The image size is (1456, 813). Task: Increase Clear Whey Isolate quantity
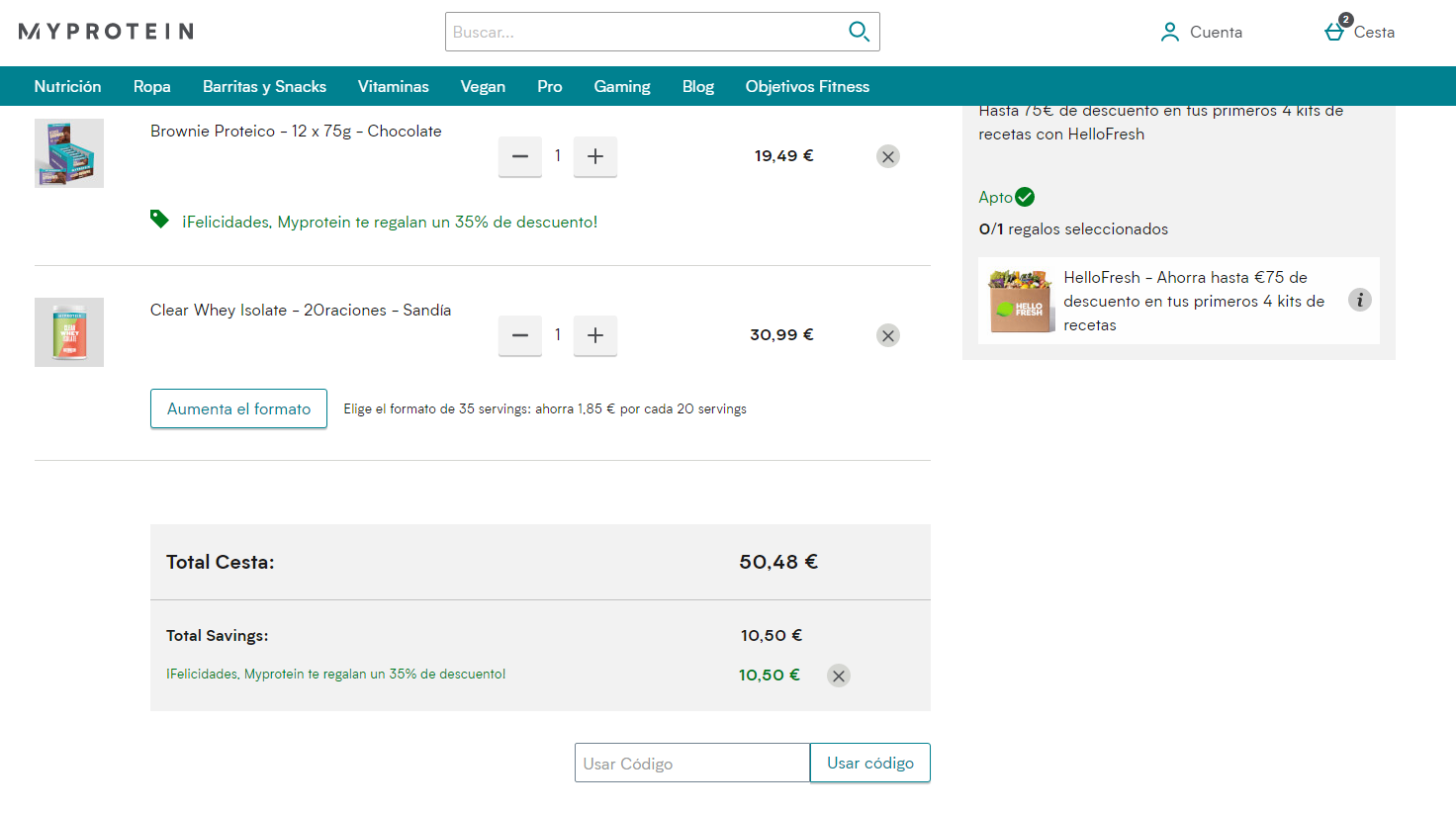[595, 335]
